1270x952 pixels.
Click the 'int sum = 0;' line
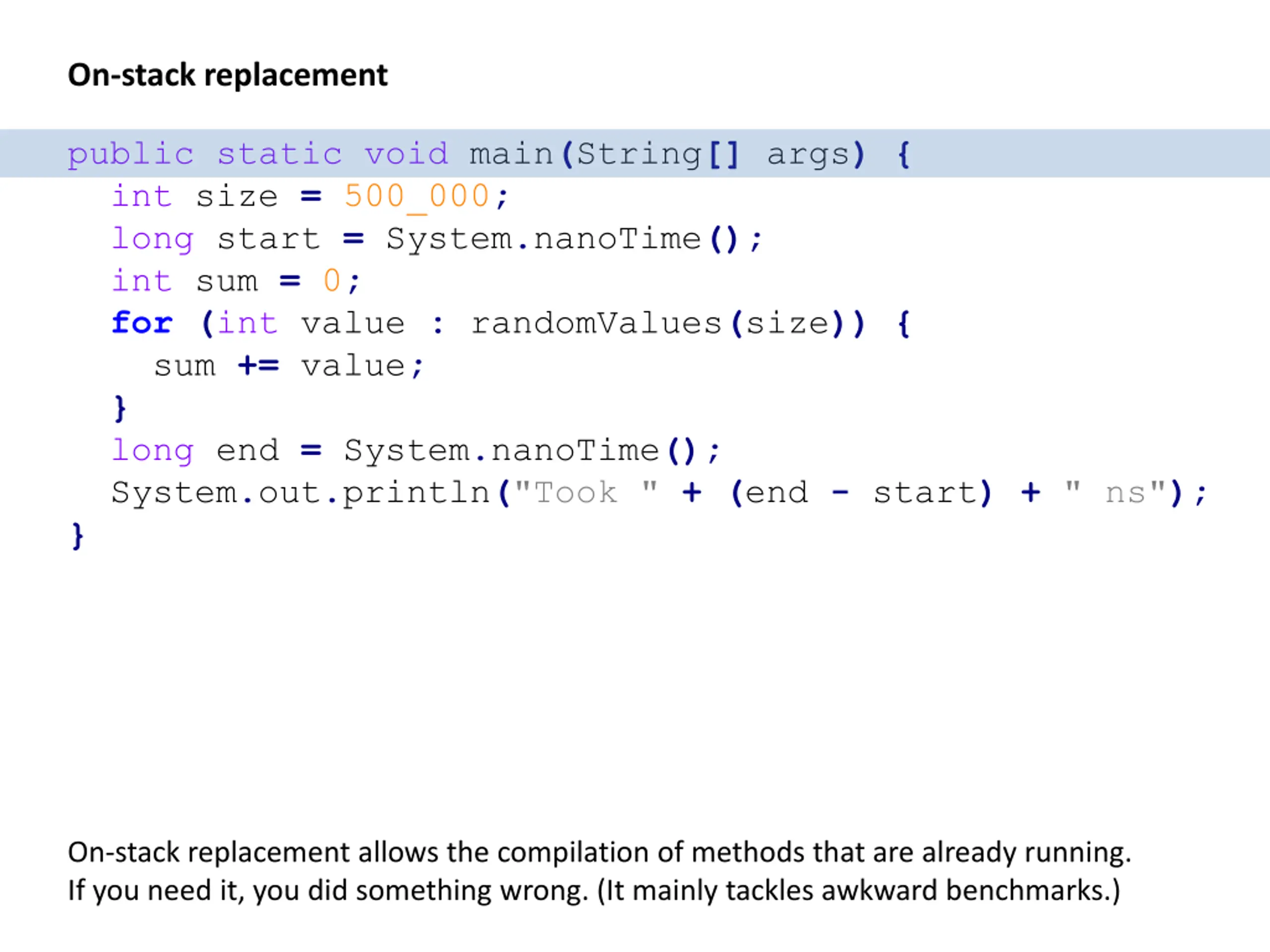[x=236, y=281]
